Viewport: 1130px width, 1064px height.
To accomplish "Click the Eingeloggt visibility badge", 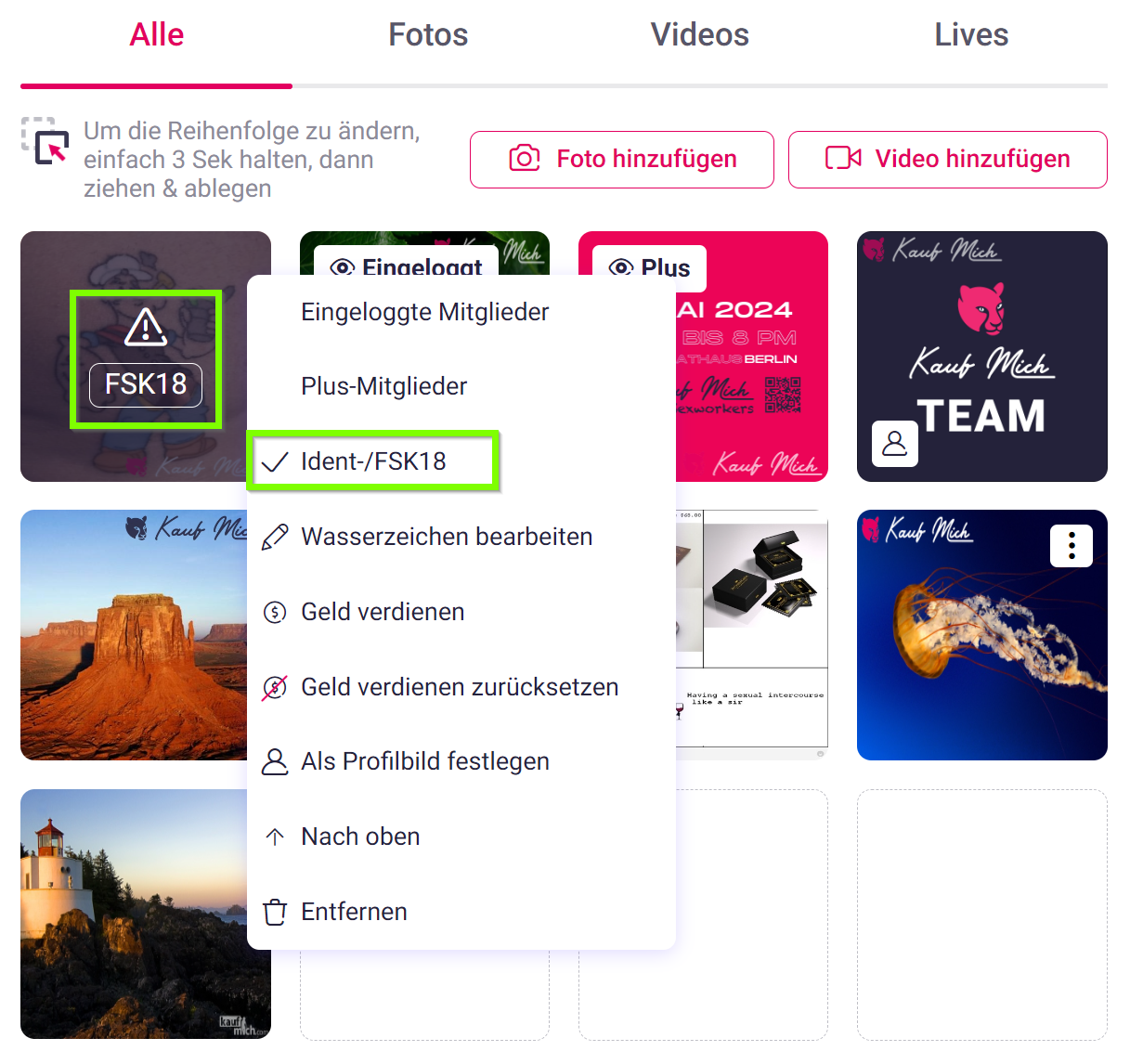I will 406,263.
